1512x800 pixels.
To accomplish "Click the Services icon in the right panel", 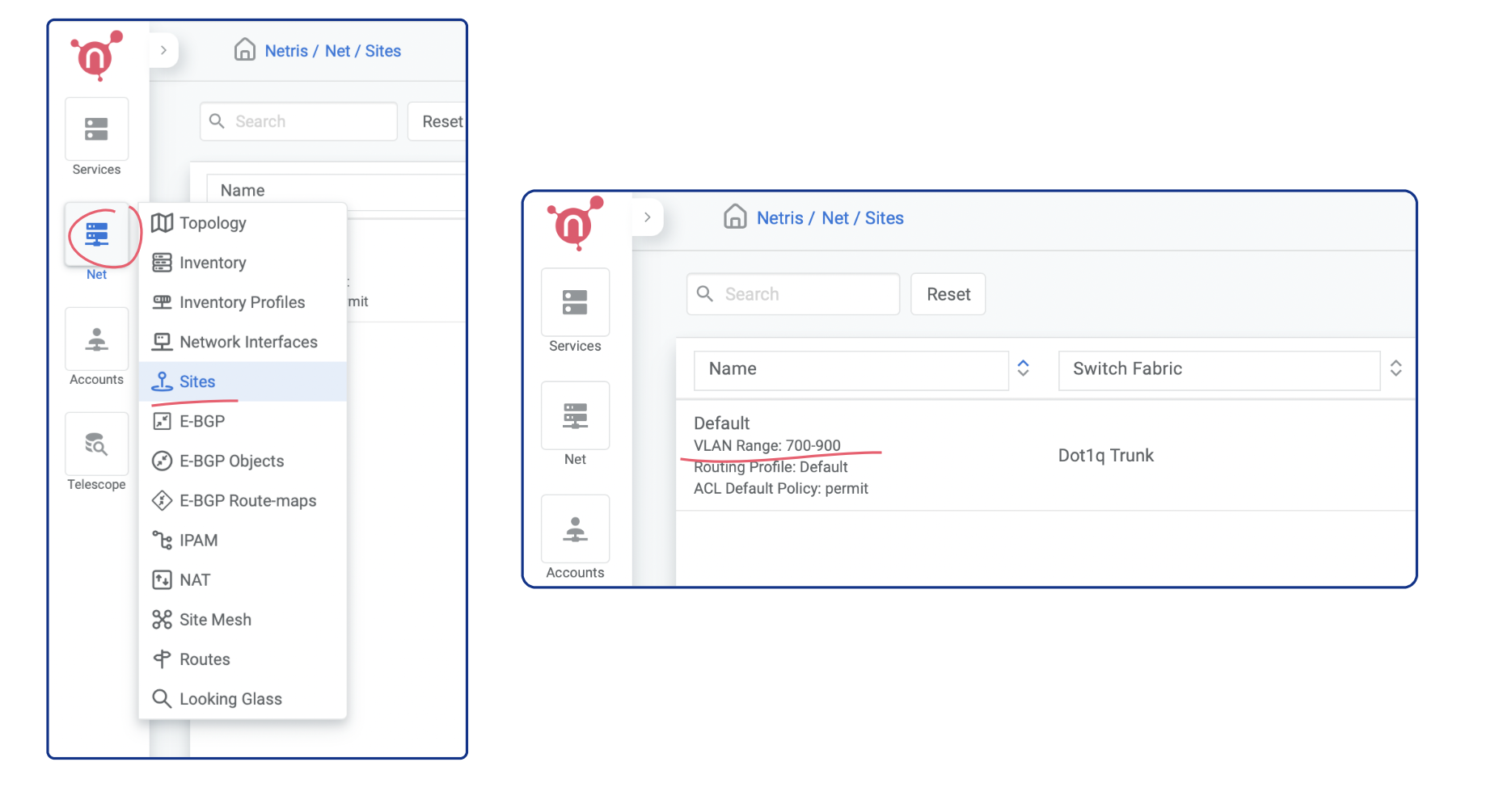I will pos(575,303).
